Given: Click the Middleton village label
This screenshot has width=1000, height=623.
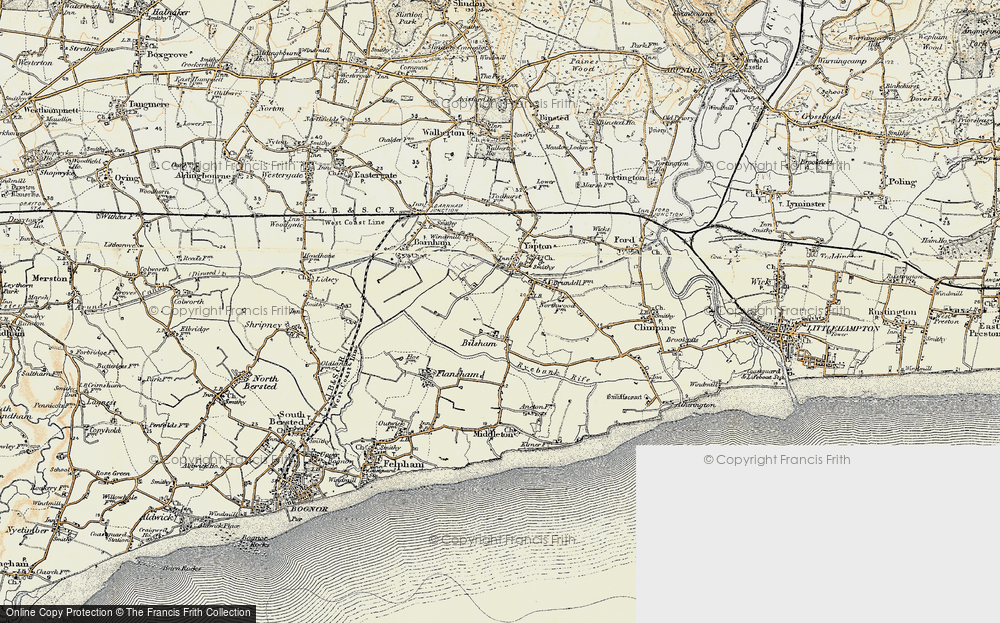Looking at the screenshot, I should point(492,434).
